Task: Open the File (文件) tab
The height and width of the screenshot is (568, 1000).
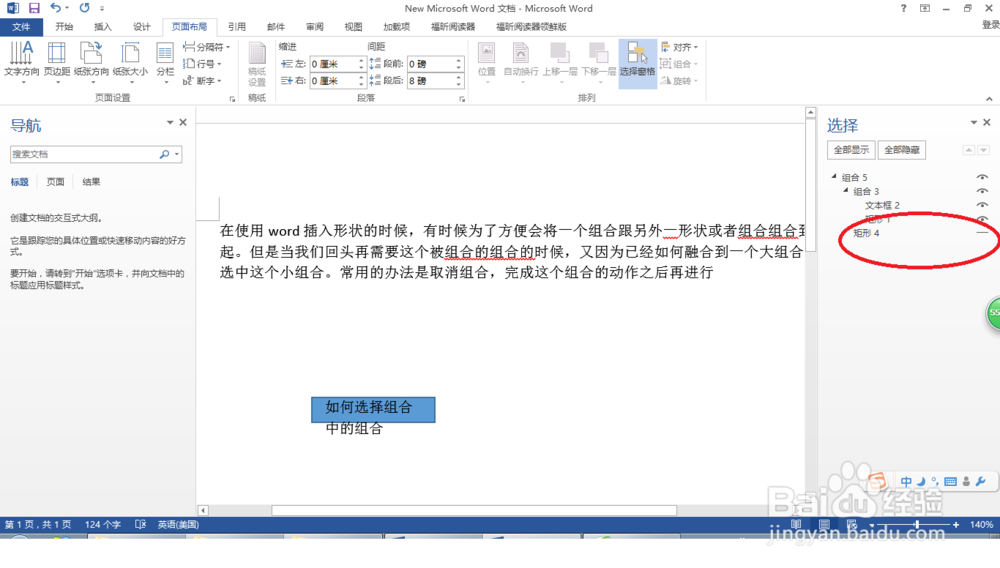Action: (x=21, y=27)
